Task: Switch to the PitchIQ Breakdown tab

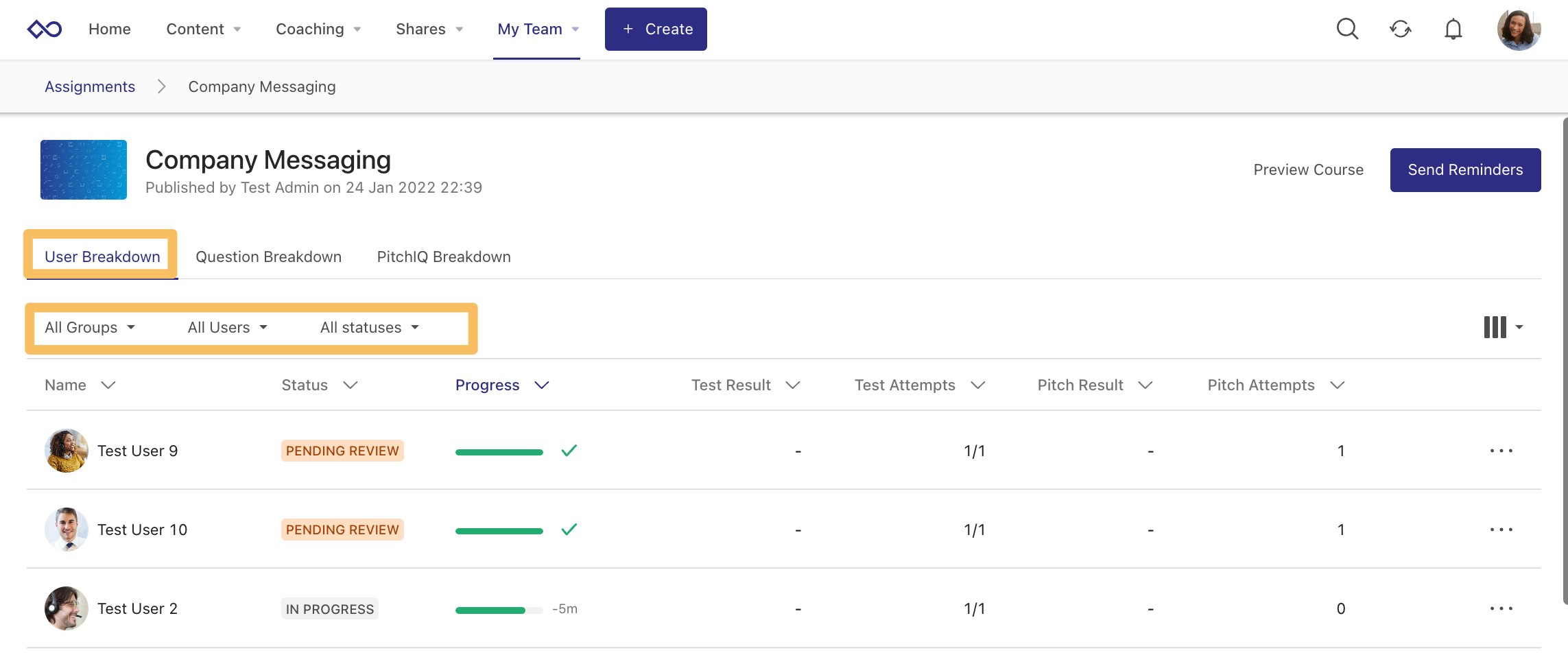Action: tap(444, 257)
